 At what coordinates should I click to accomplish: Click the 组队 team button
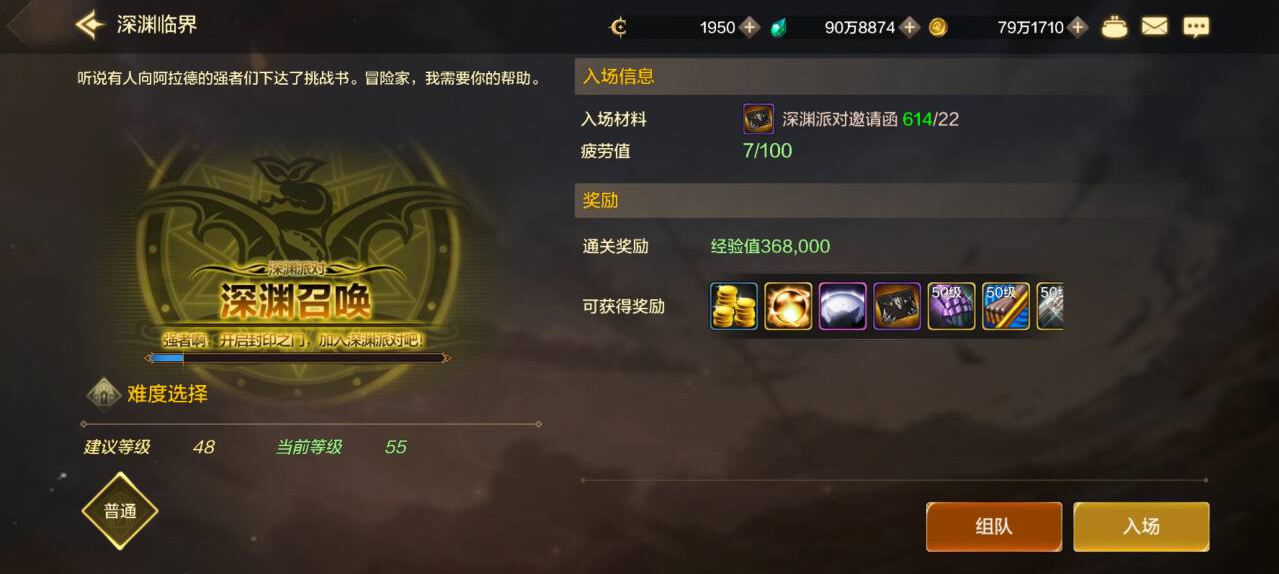point(994,527)
